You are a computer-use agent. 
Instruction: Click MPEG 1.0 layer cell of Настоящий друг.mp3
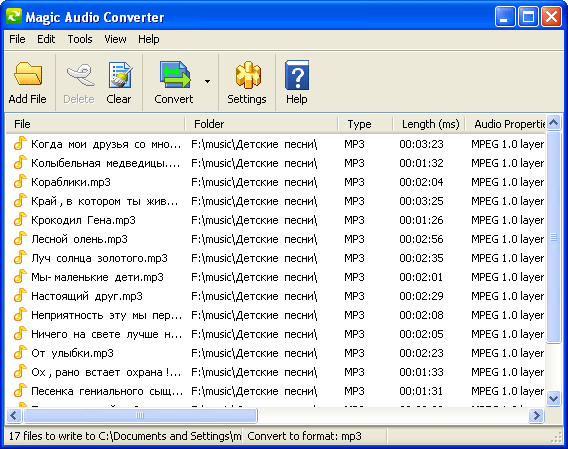508,296
